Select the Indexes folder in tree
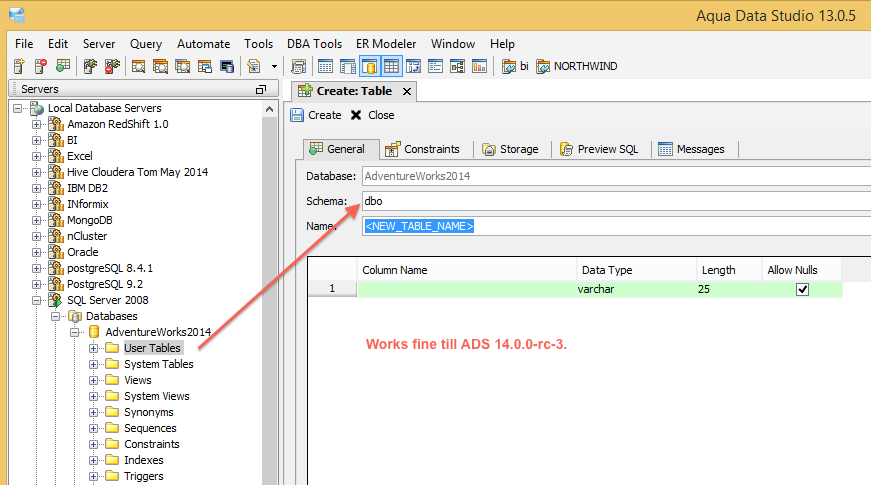The height and width of the screenshot is (485, 871). pyautogui.click(x=144, y=461)
